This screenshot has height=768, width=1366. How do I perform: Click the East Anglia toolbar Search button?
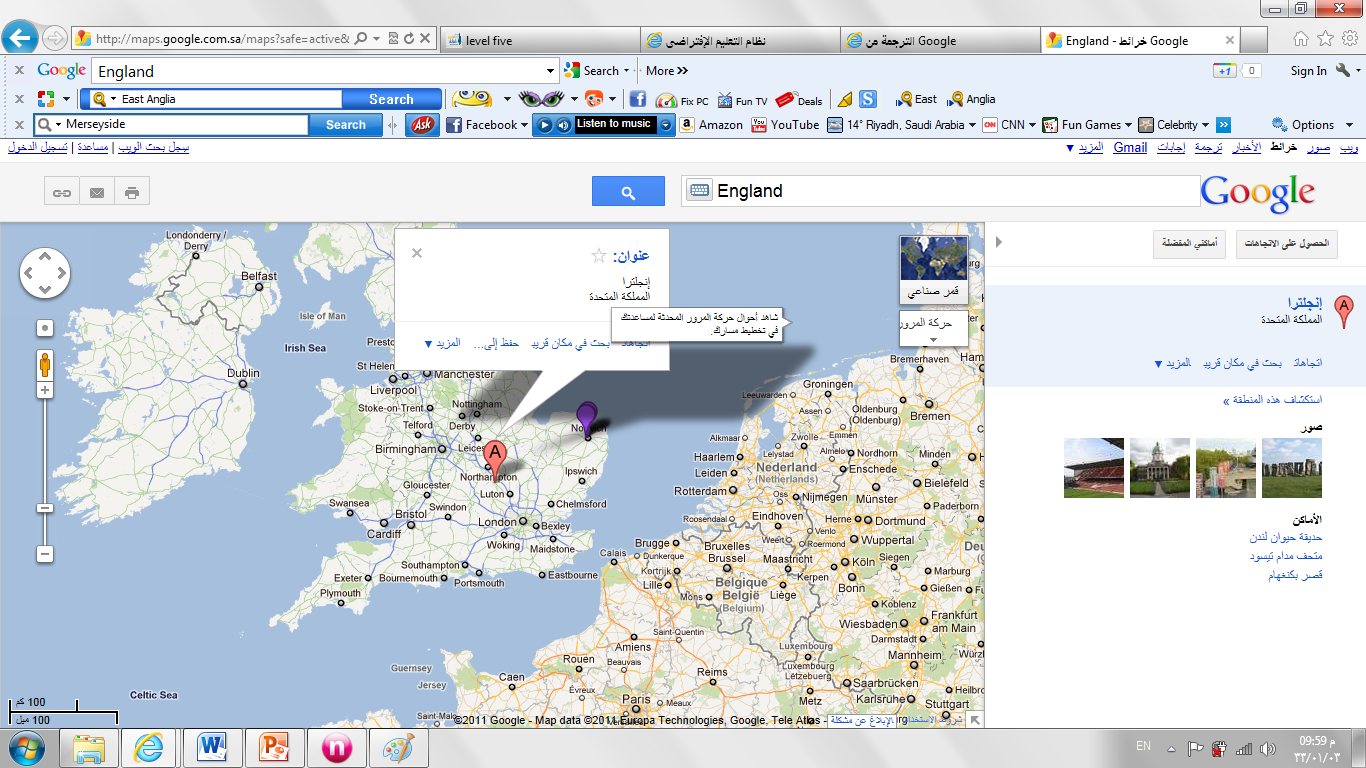coord(391,99)
